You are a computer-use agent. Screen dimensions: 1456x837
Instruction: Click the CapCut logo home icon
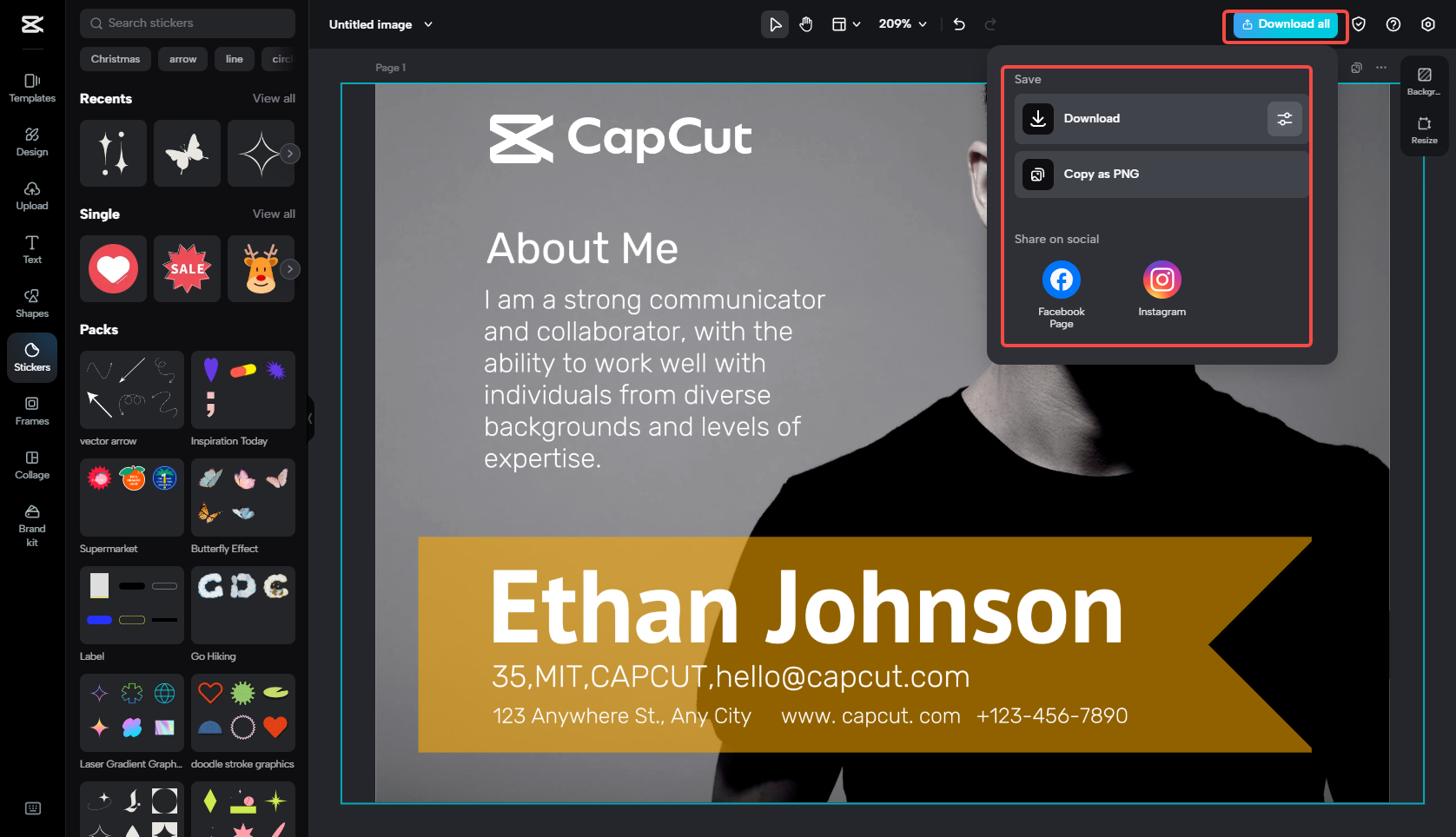(x=32, y=24)
